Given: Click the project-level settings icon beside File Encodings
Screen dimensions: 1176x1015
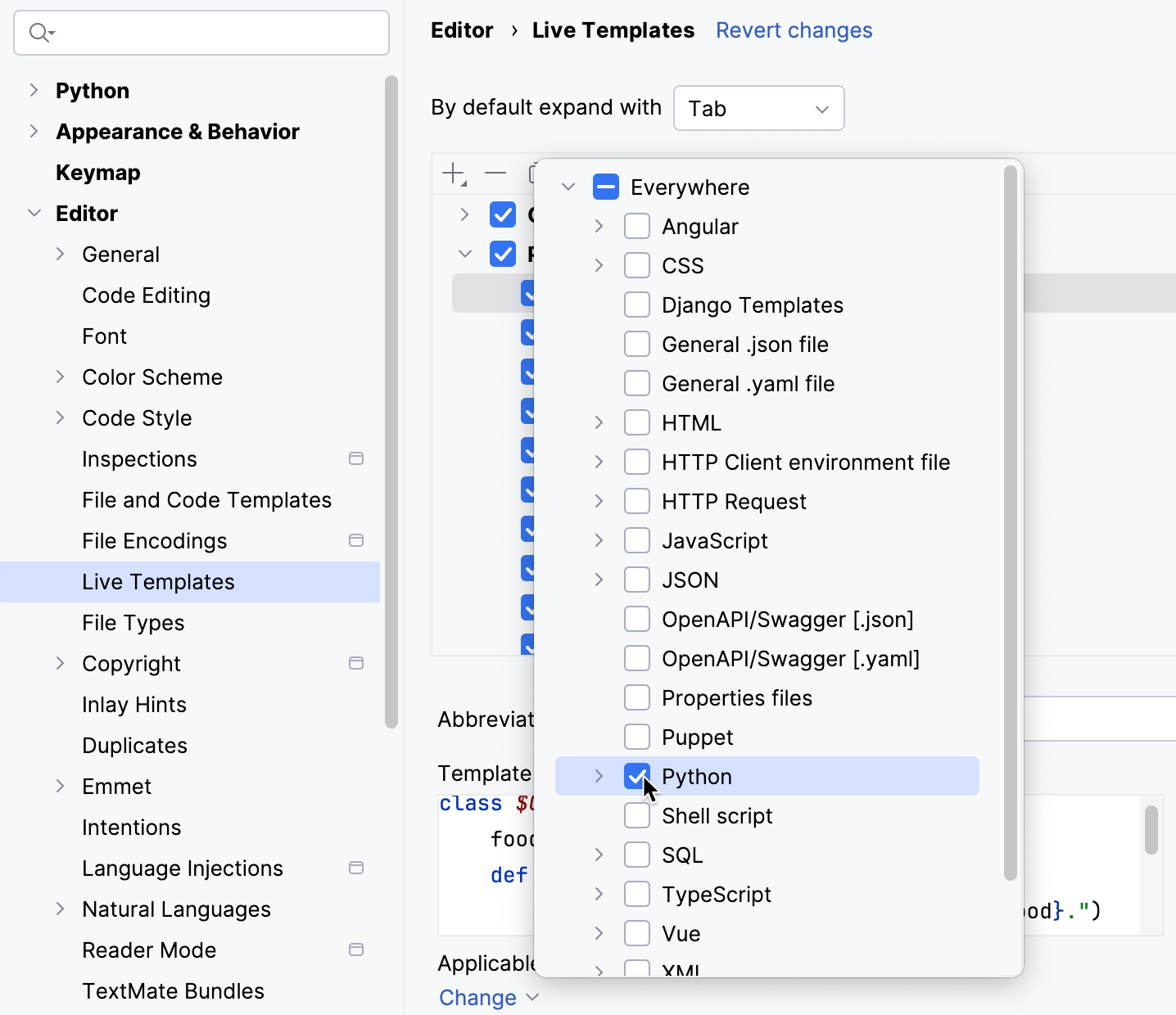Looking at the screenshot, I should pos(356,540).
